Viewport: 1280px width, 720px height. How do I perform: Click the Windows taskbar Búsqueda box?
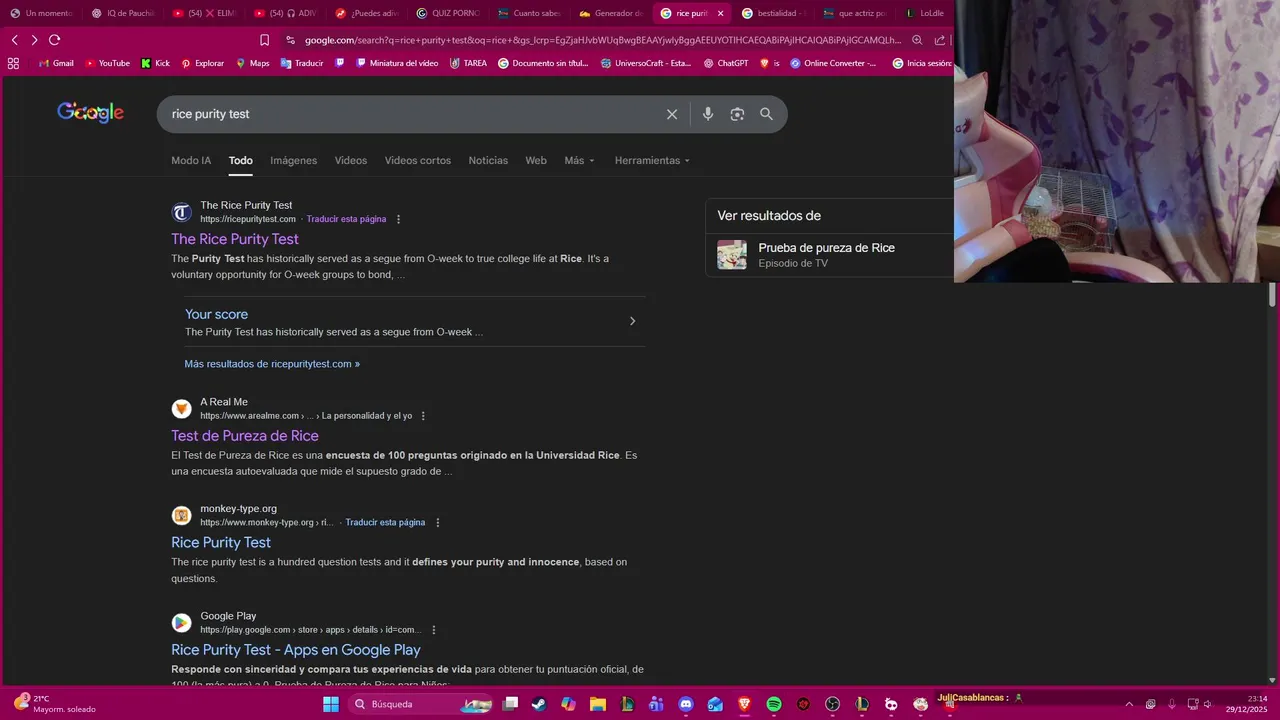pos(420,704)
